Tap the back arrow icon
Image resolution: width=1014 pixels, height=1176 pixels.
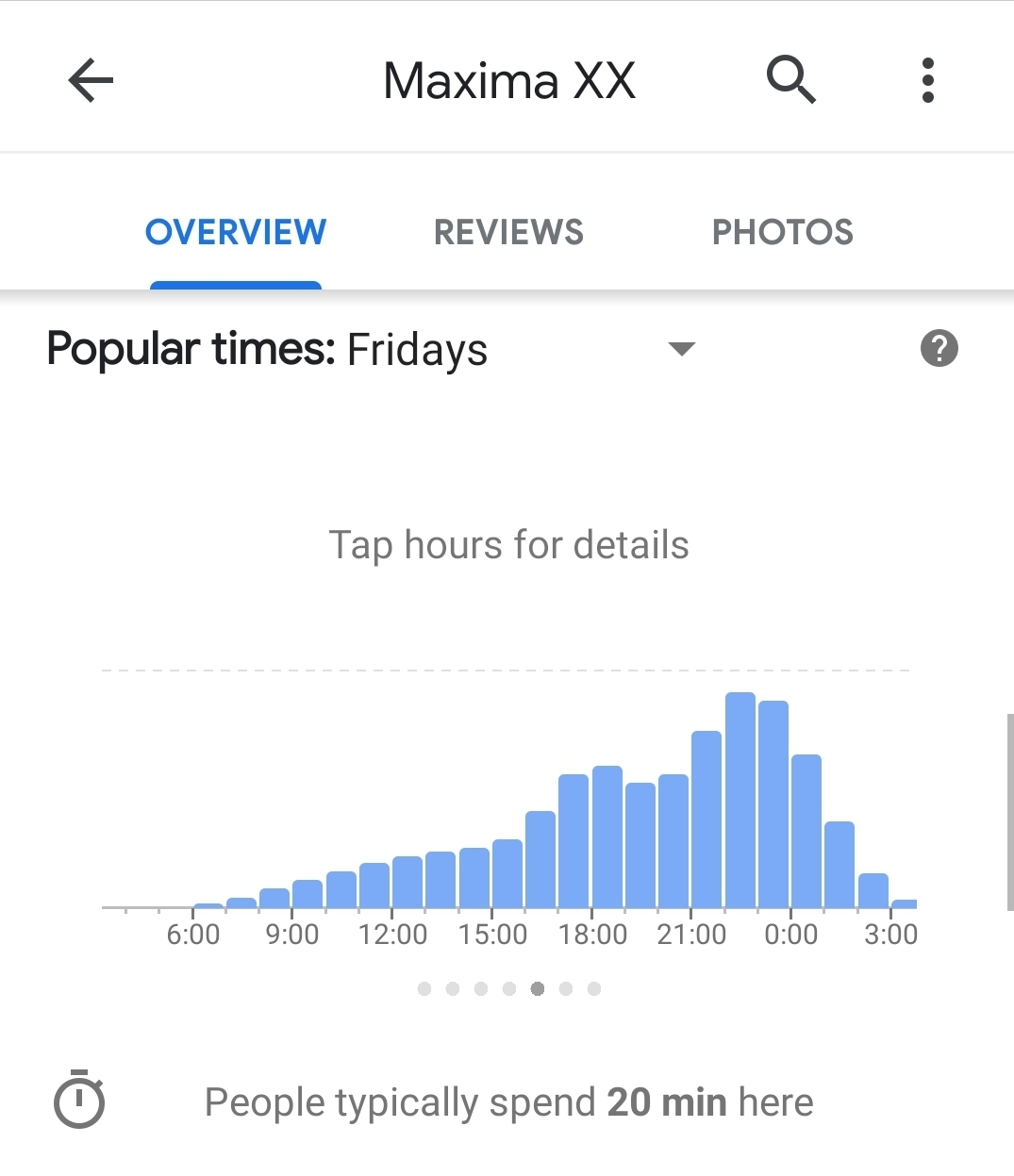click(x=91, y=80)
